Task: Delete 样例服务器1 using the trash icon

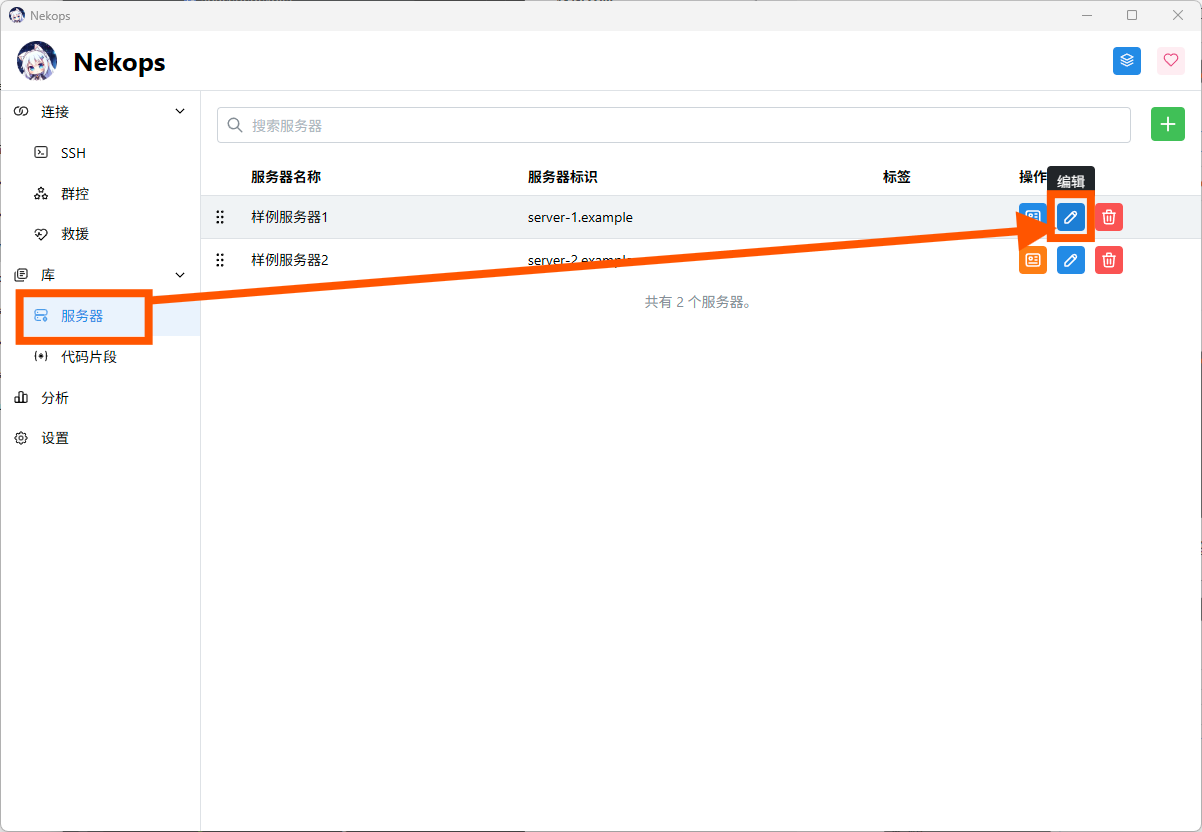Action: click(1108, 217)
